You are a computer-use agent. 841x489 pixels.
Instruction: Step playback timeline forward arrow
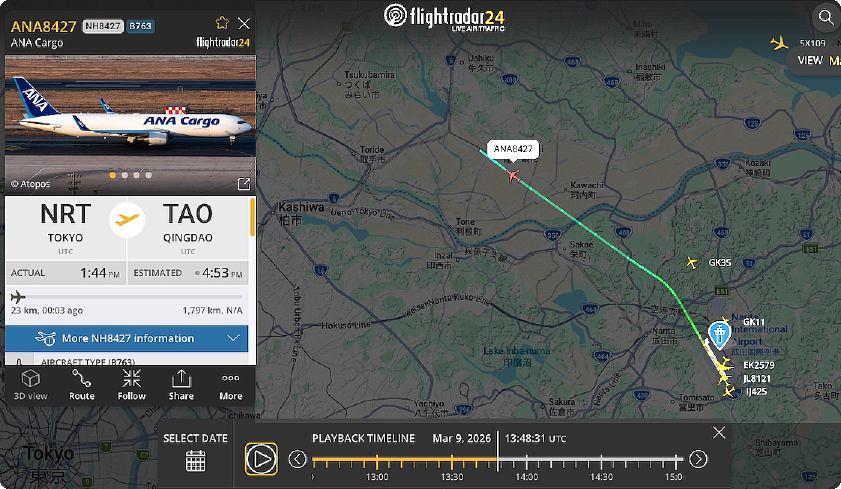pyautogui.click(x=698, y=460)
